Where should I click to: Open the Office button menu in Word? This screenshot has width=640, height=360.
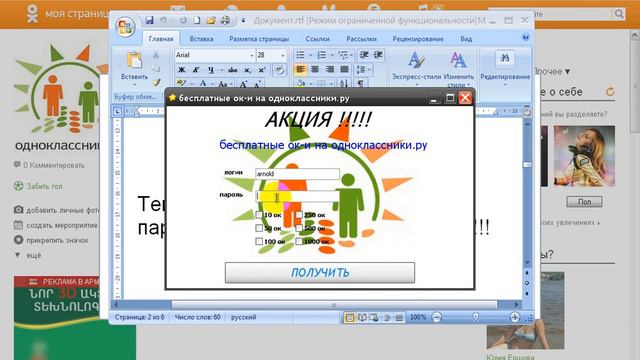(125, 27)
